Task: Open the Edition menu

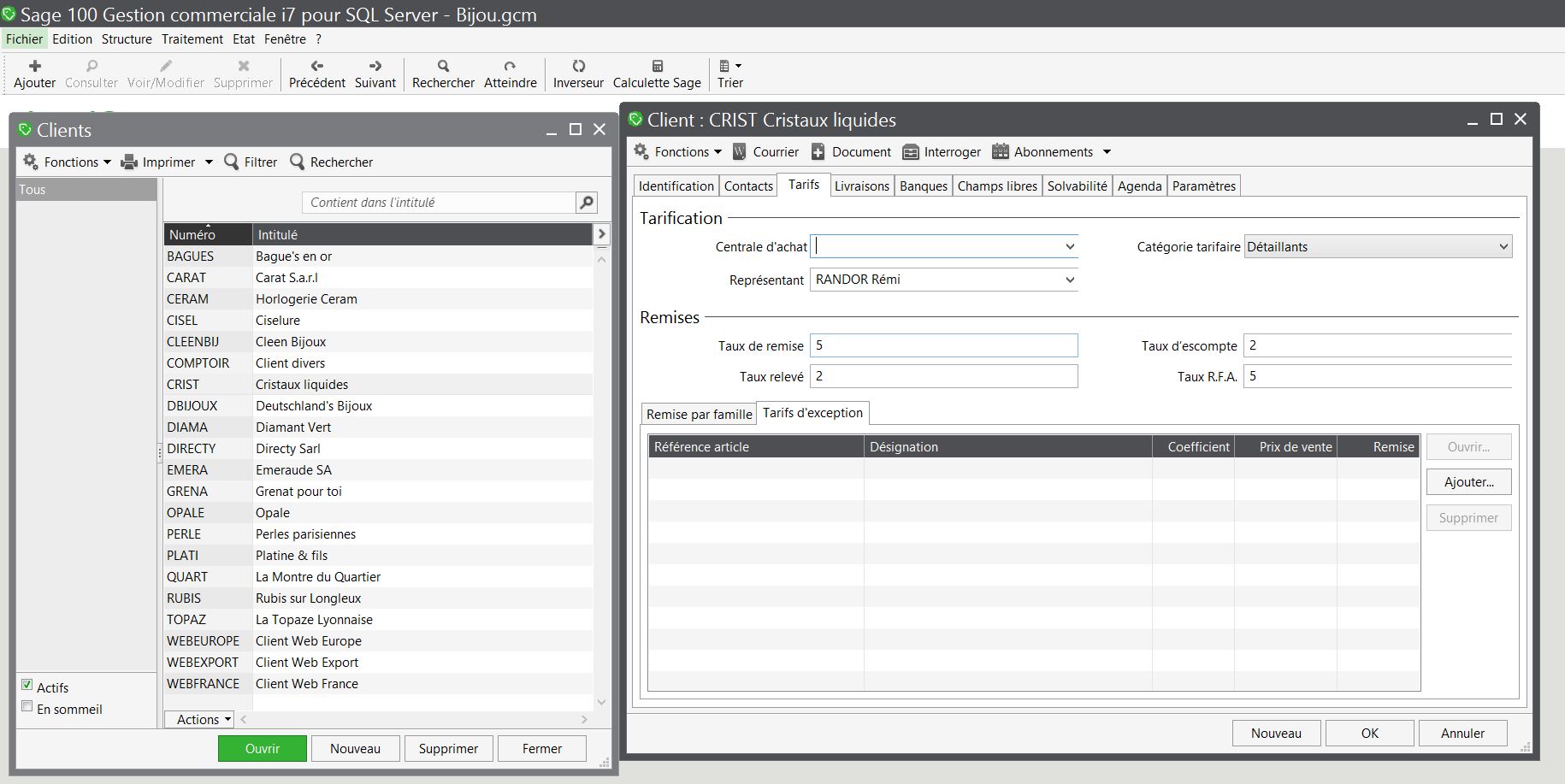Action: point(72,38)
